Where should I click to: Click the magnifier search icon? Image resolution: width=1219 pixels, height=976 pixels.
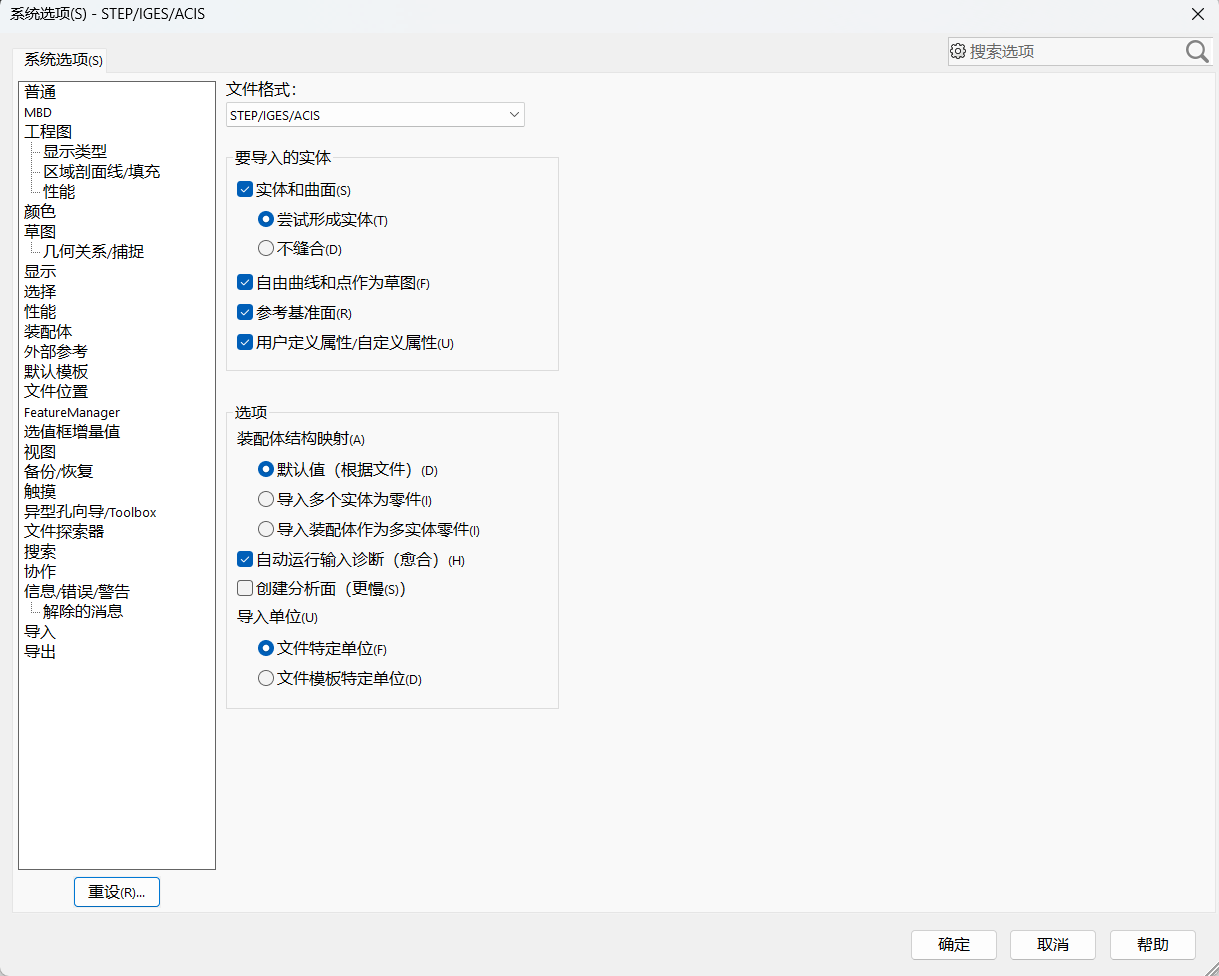[x=1196, y=52]
